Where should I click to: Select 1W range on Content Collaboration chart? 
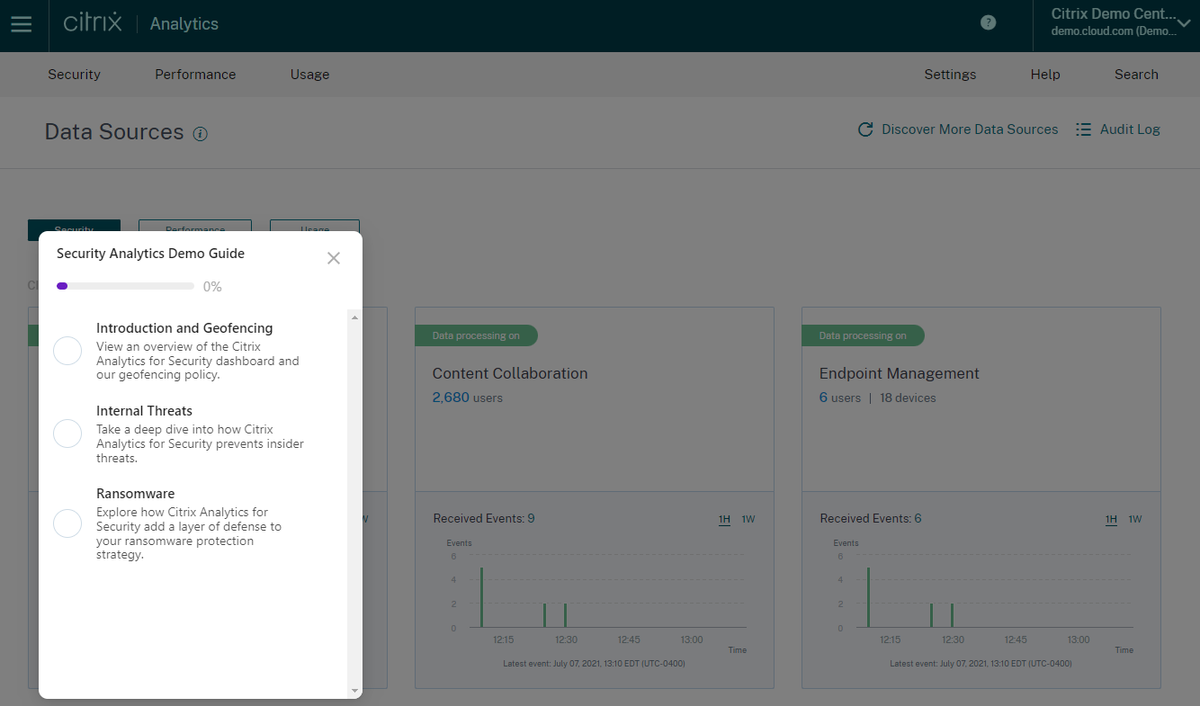[x=748, y=519]
